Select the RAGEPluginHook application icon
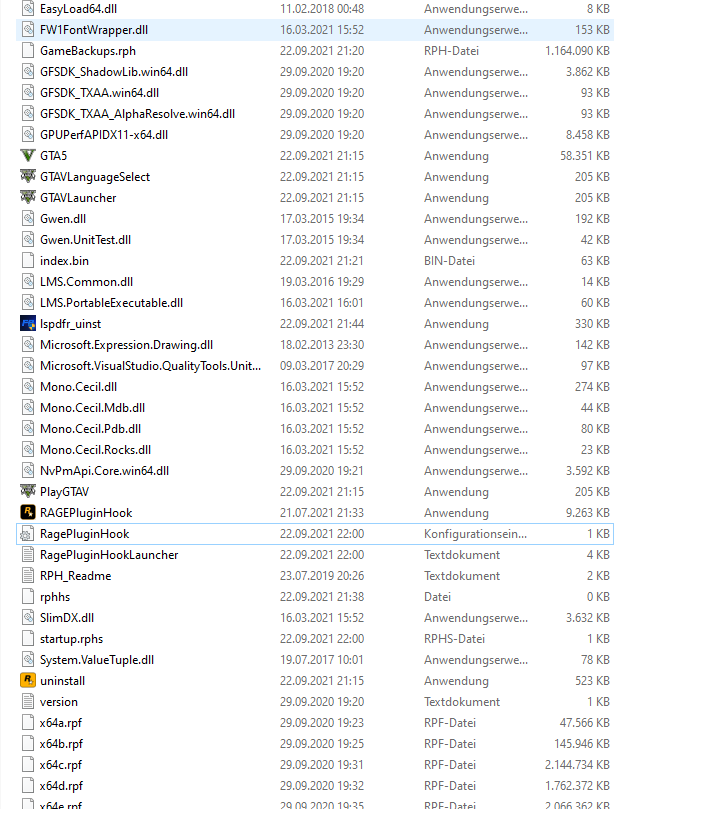Screen dimensions: 728x825 point(28,512)
